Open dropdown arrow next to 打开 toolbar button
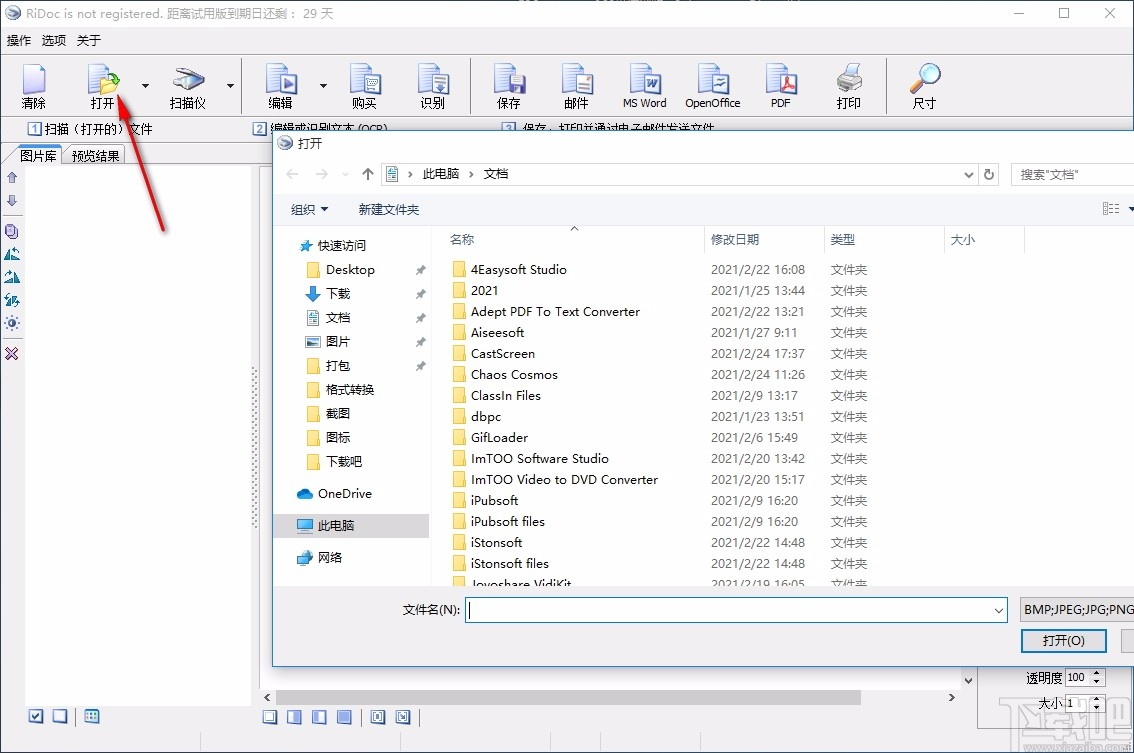This screenshot has width=1134, height=753. coord(145,85)
